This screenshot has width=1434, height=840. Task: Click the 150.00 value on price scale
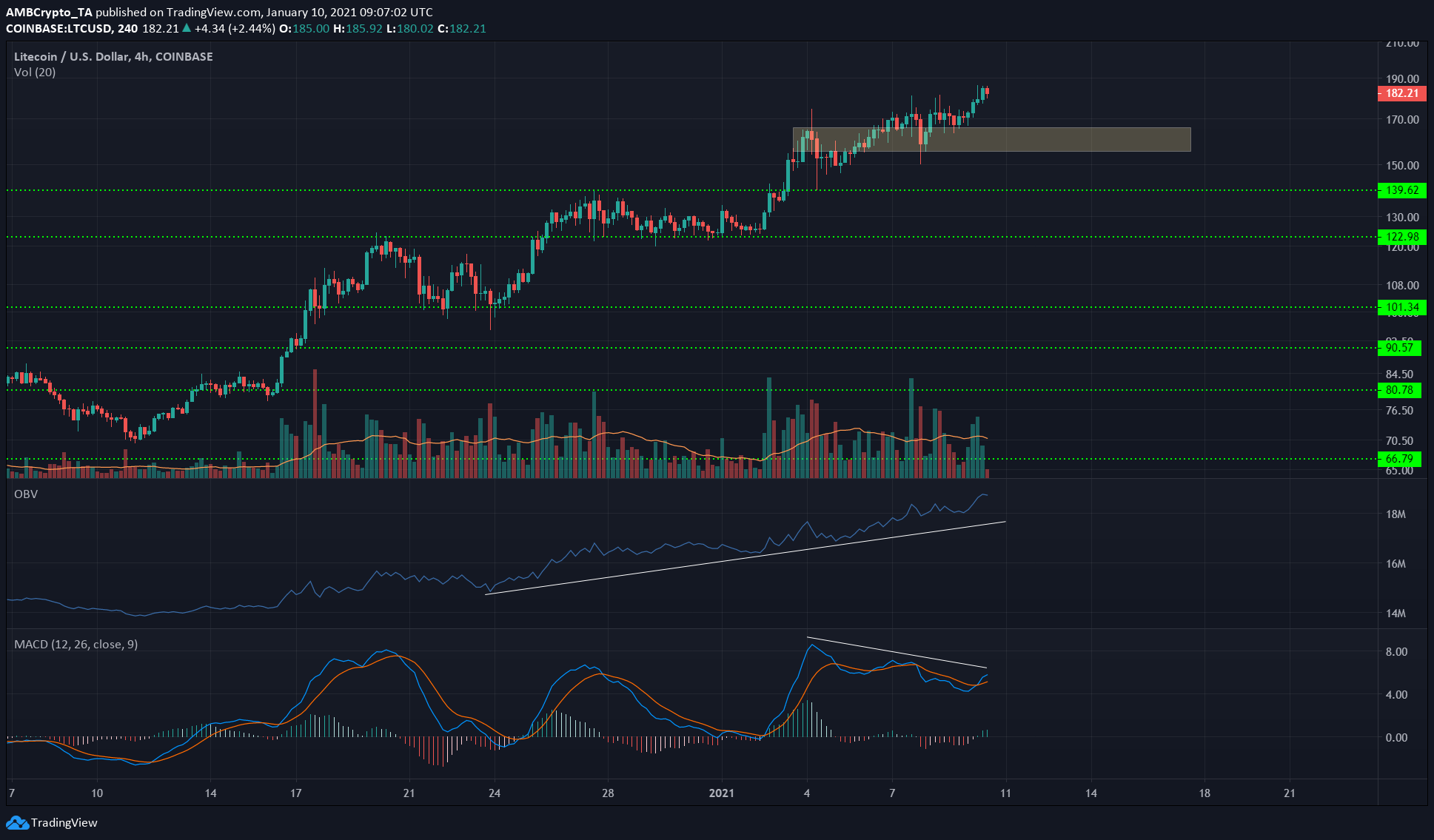(1402, 166)
